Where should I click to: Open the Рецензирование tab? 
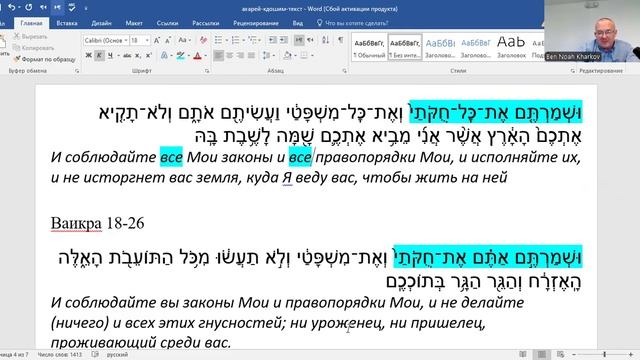click(x=256, y=23)
